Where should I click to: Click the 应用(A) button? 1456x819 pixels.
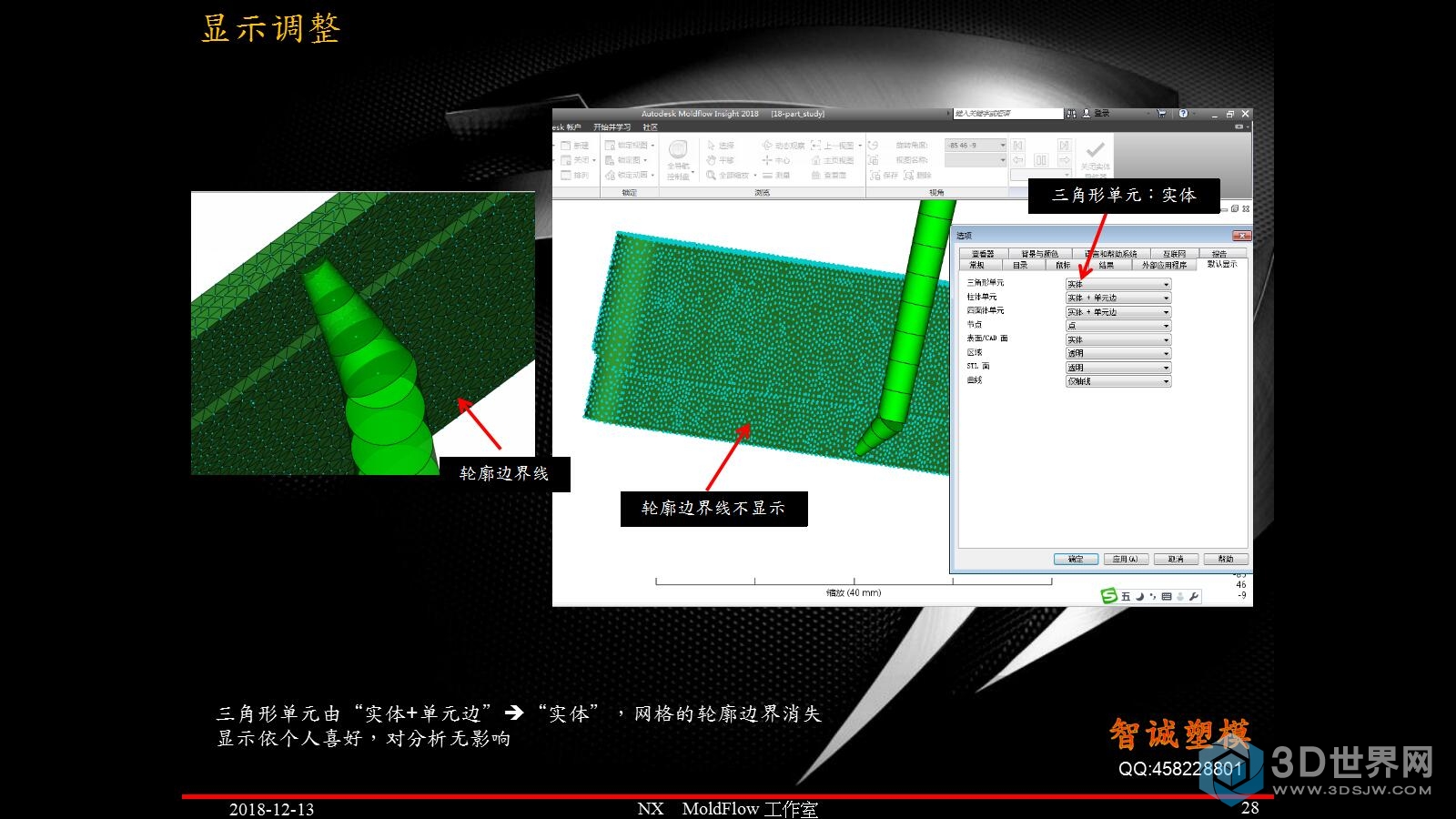1126,559
